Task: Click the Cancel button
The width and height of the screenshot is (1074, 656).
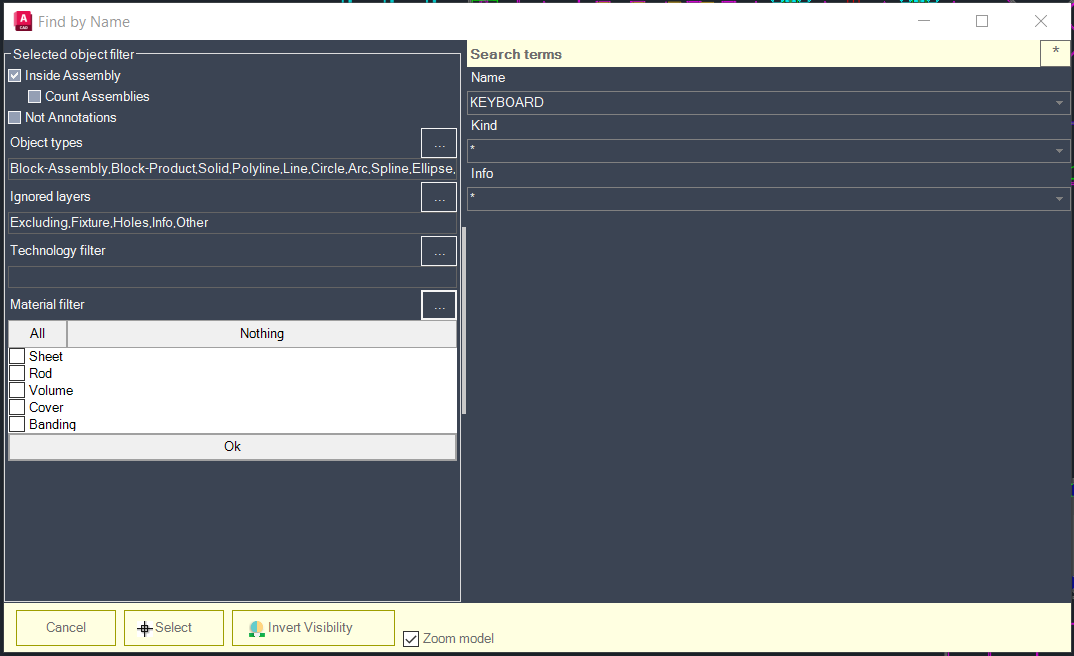Action: coord(66,628)
